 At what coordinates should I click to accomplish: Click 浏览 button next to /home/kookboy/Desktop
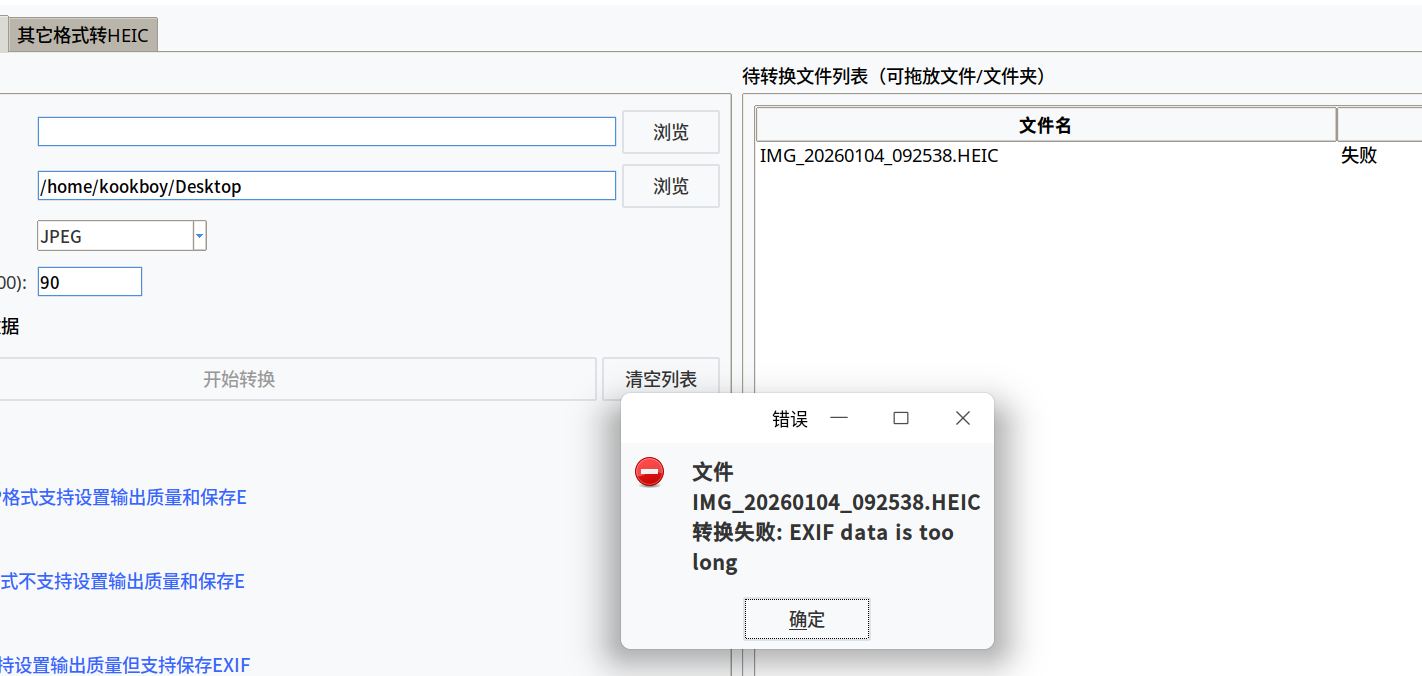[x=671, y=186]
